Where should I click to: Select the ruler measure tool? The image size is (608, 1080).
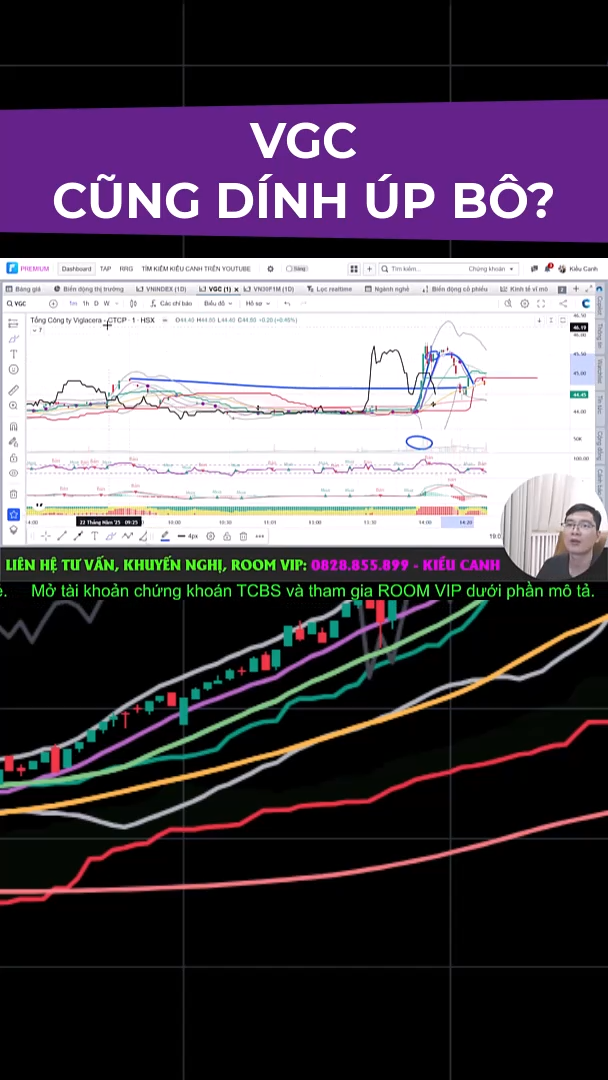13,391
